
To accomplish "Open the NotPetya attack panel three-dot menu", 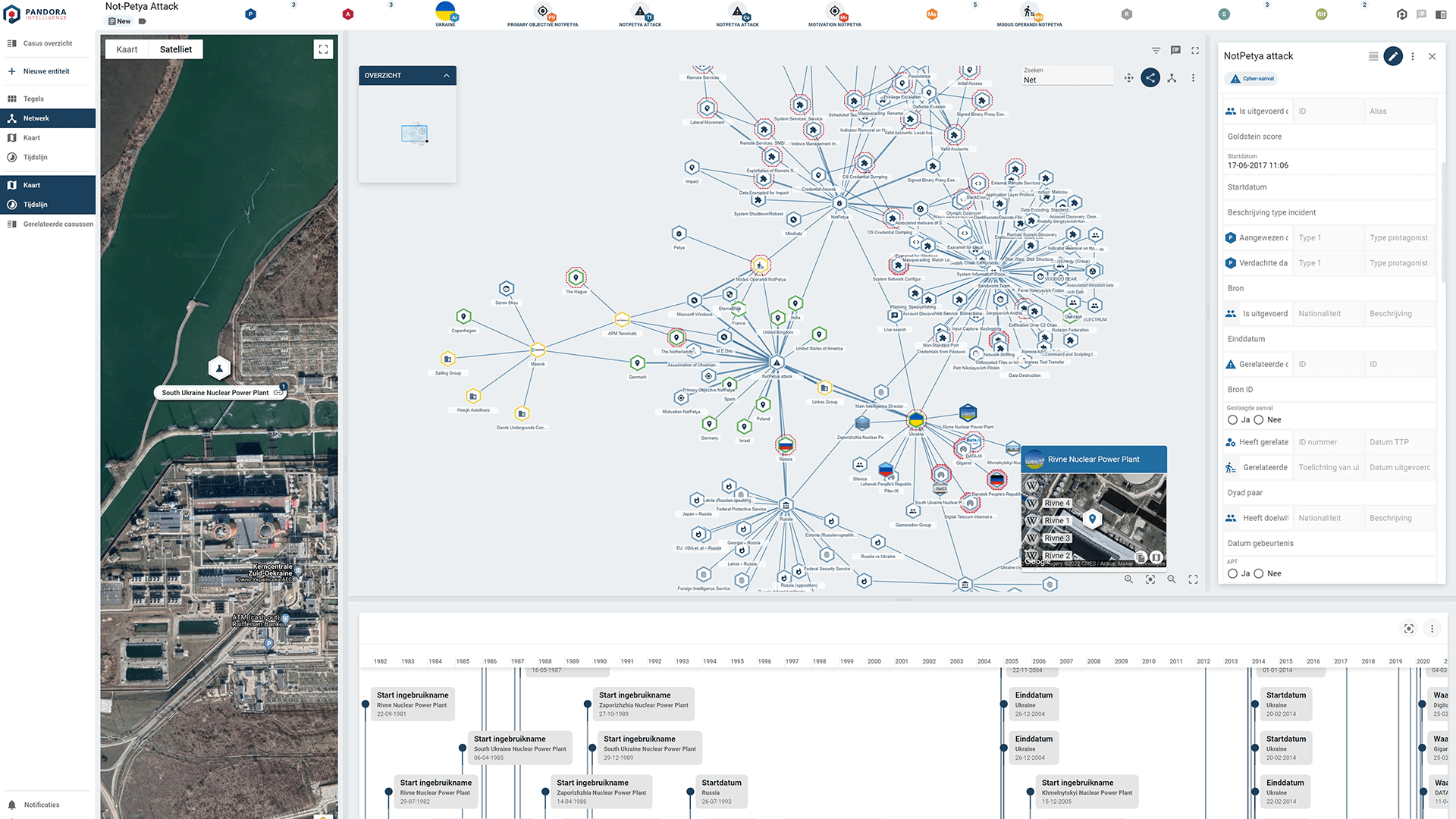I will (x=1413, y=56).
